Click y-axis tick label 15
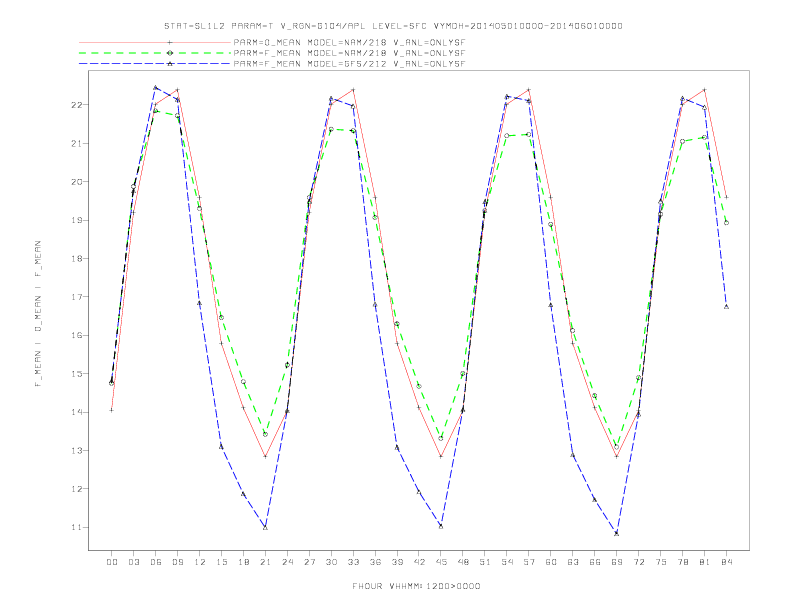Viewport: 792px width, 612px height. [76, 374]
